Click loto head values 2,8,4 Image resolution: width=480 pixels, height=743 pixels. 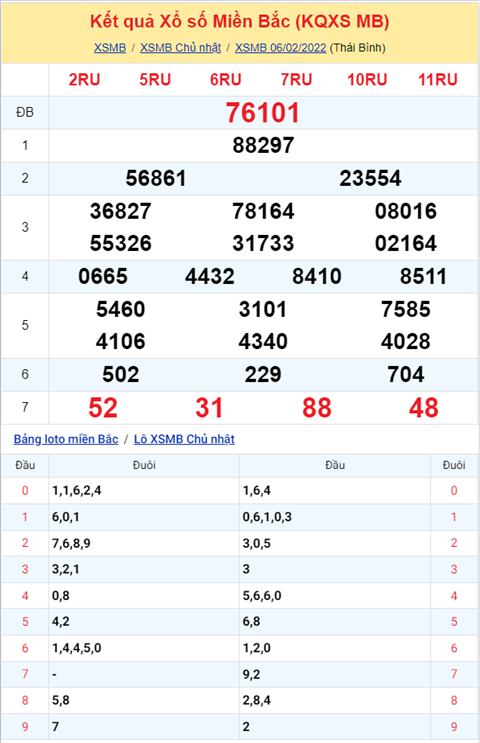256,700
